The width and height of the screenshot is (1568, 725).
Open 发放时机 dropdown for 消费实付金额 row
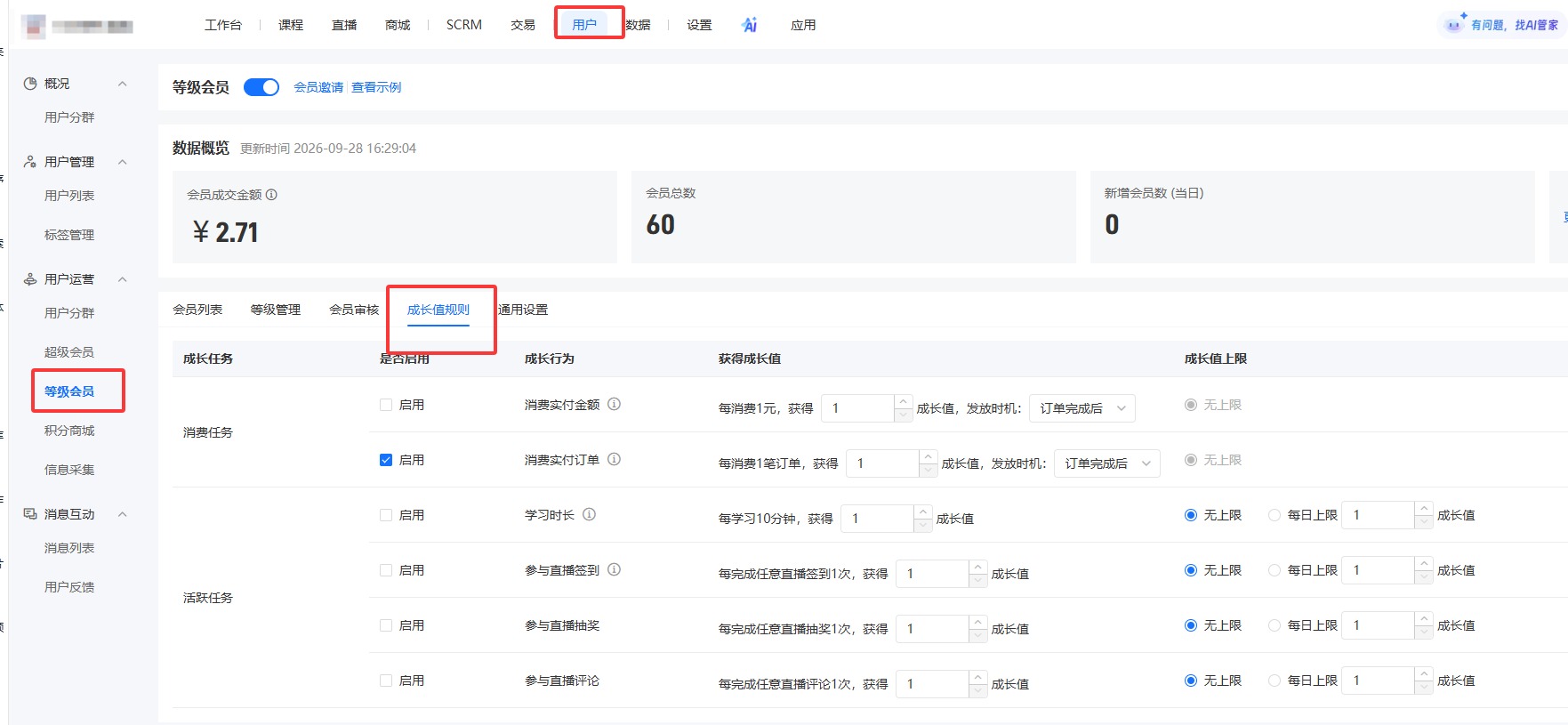[x=1082, y=408]
